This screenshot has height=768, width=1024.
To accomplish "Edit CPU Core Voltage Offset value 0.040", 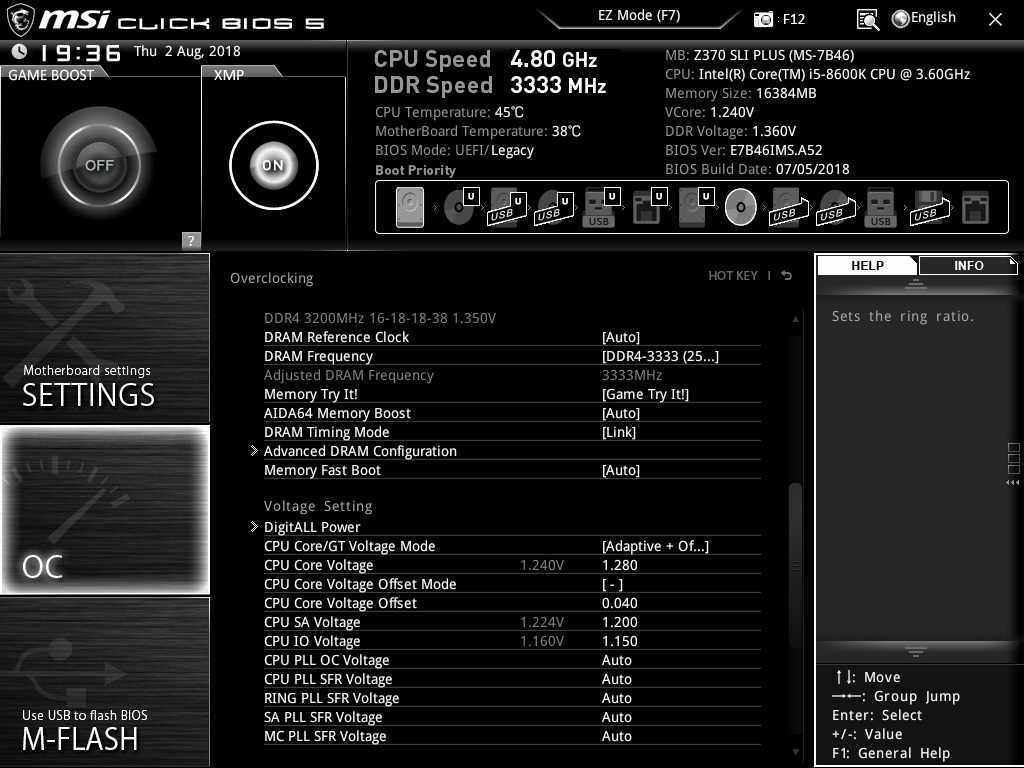I will click(619, 603).
